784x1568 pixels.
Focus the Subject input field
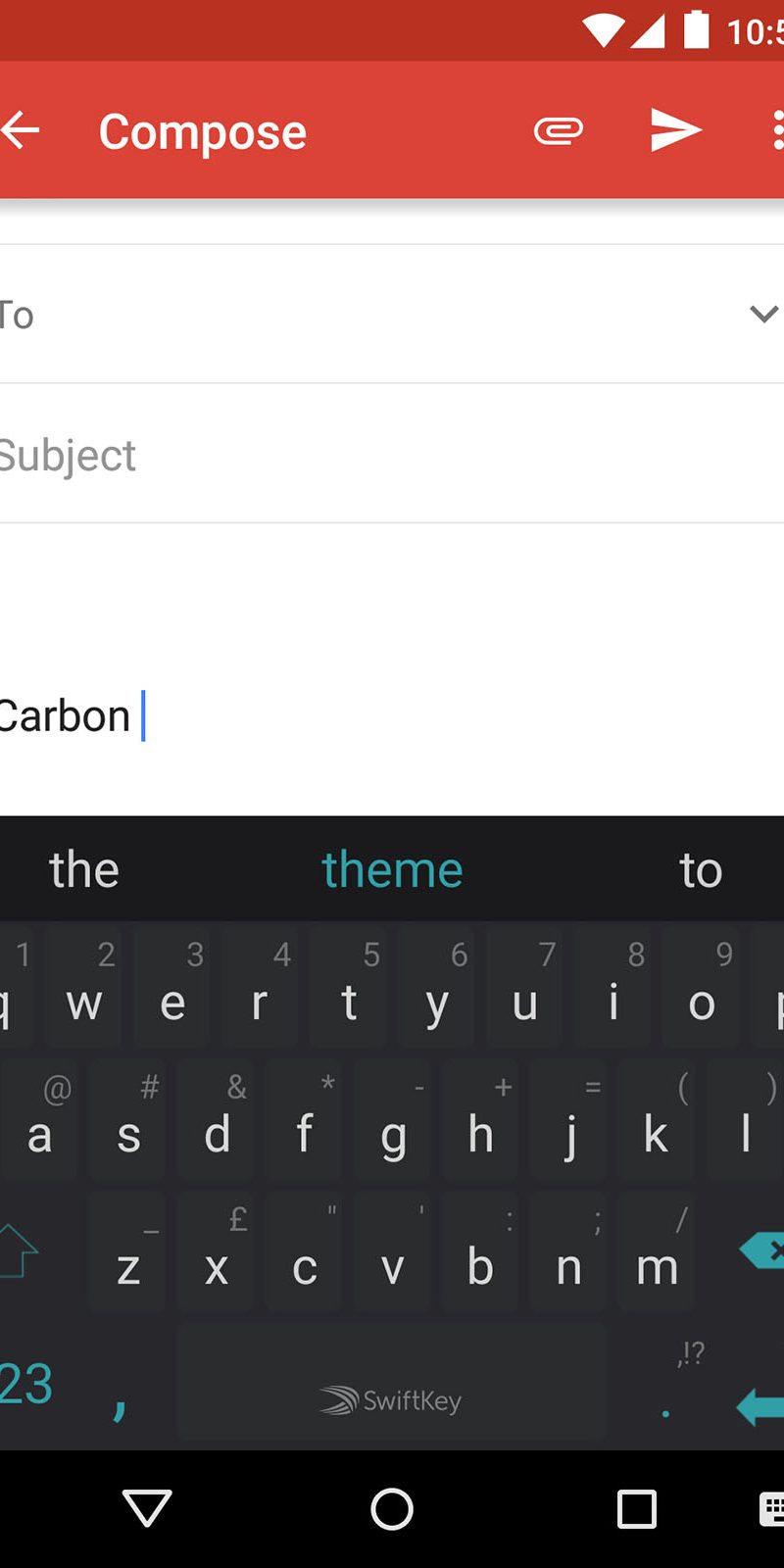(x=392, y=455)
